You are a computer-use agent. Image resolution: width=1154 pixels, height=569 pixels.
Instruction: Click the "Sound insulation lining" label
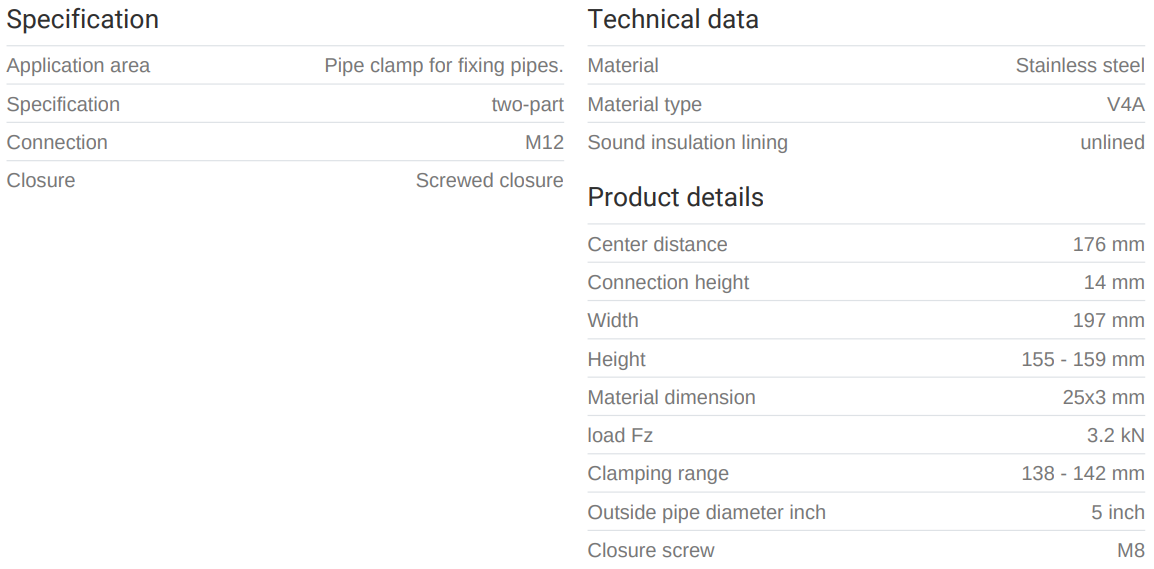click(x=687, y=142)
